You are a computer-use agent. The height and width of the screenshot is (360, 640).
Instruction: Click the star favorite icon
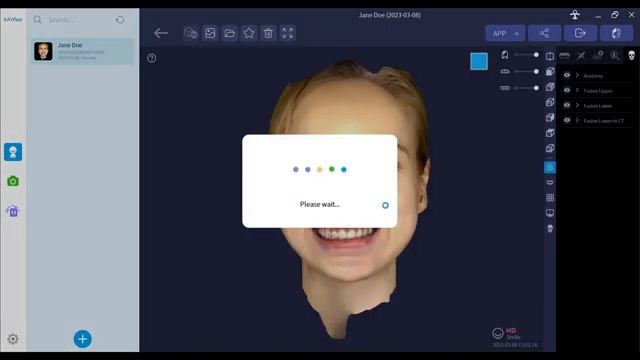coord(249,33)
